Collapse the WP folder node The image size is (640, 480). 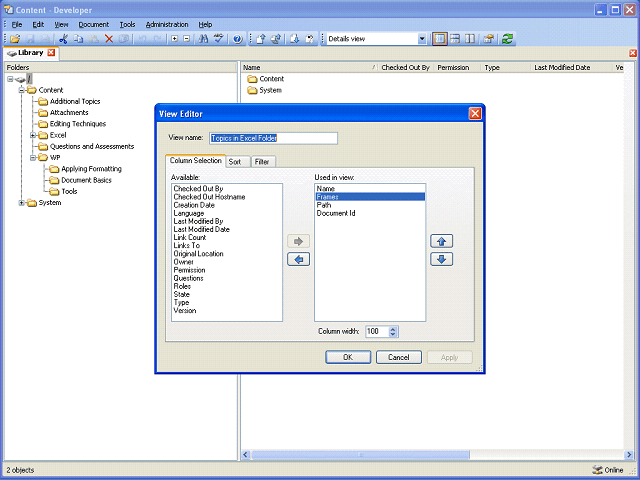pyautogui.click(x=33, y=158)
